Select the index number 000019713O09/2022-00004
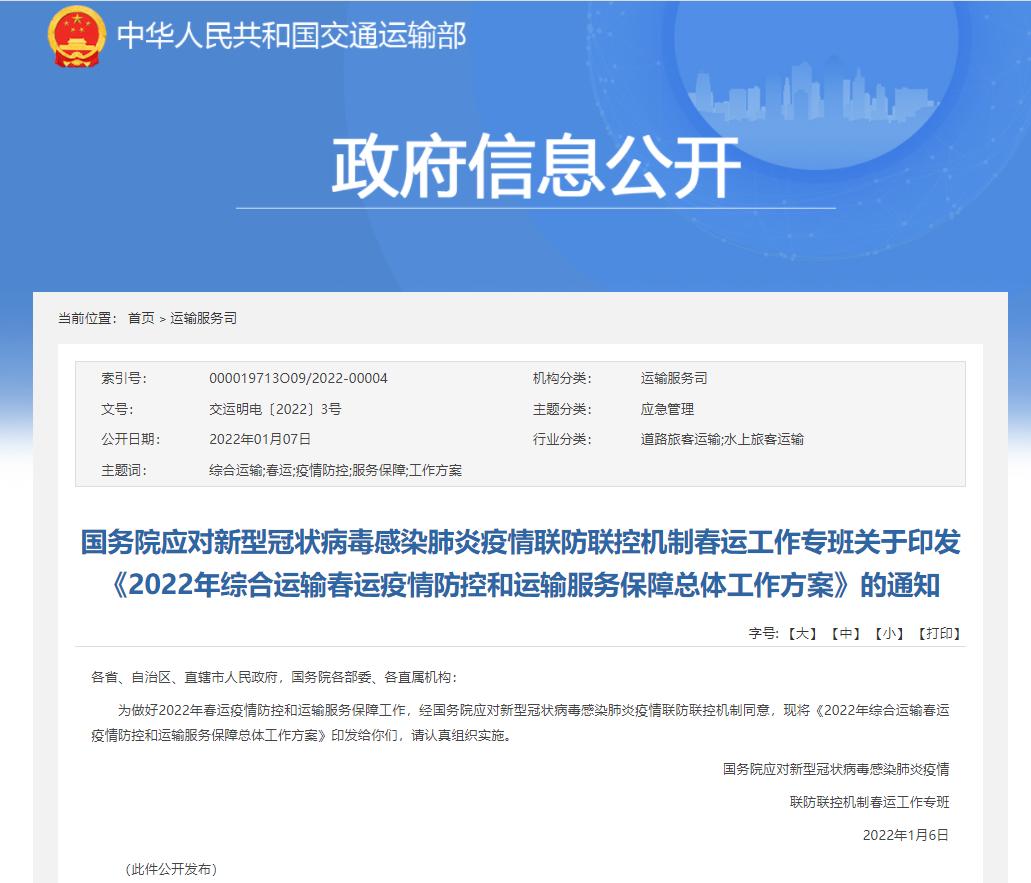The image size is (1031, 883). (x=299, y=378)
